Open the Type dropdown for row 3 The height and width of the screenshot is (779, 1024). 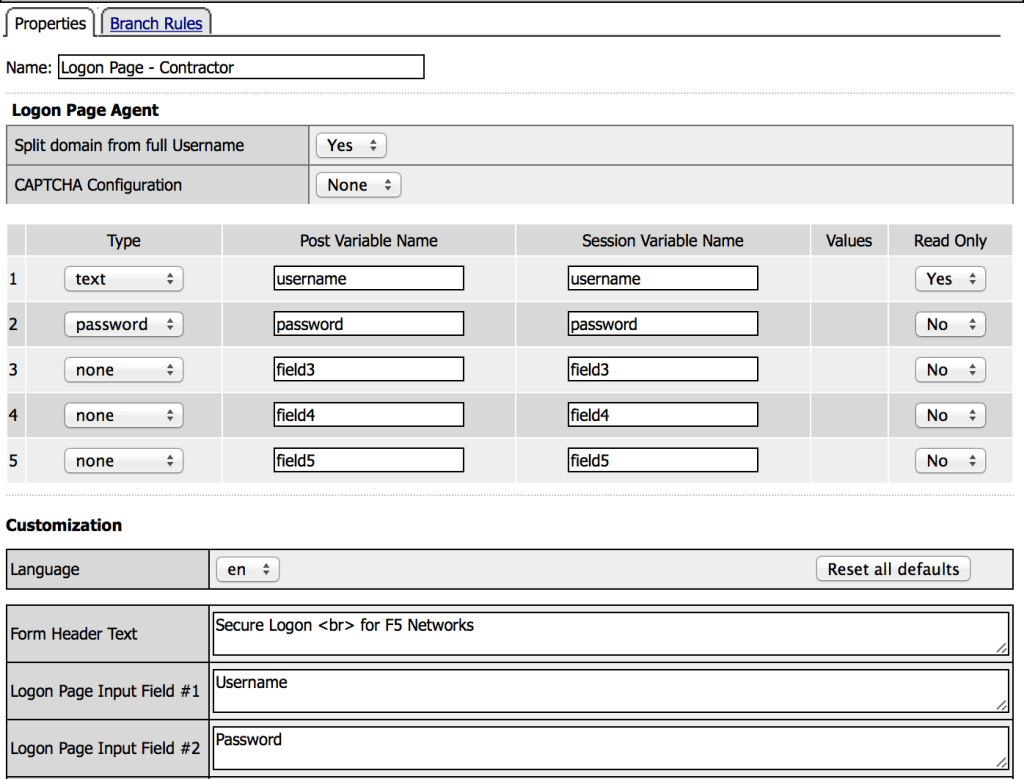[x=123, y=369]
